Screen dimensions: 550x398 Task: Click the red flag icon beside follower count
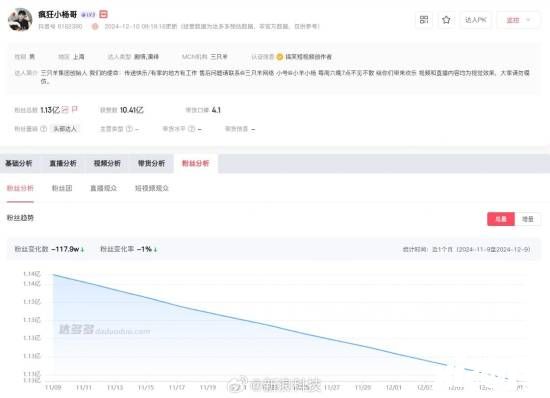point(74,110)
